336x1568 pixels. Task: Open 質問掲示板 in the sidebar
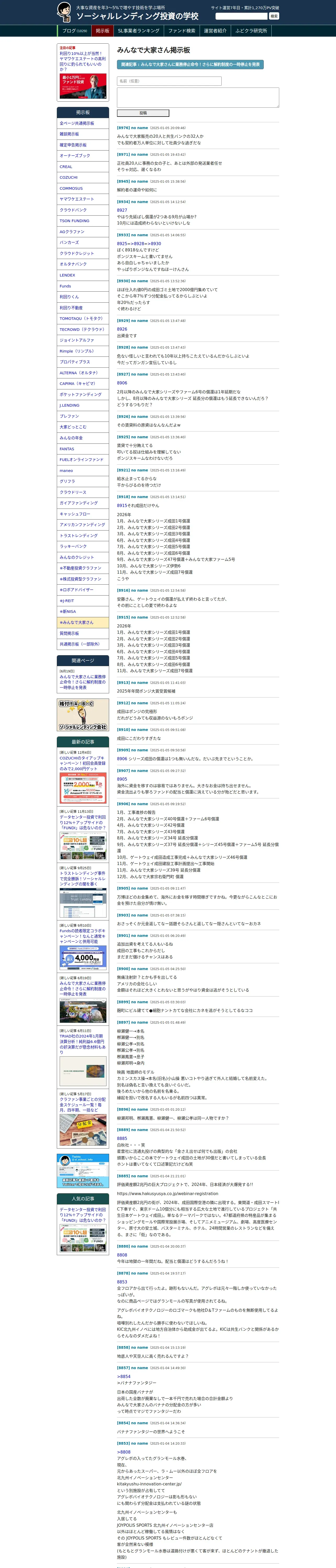click(x=83, y=633)
